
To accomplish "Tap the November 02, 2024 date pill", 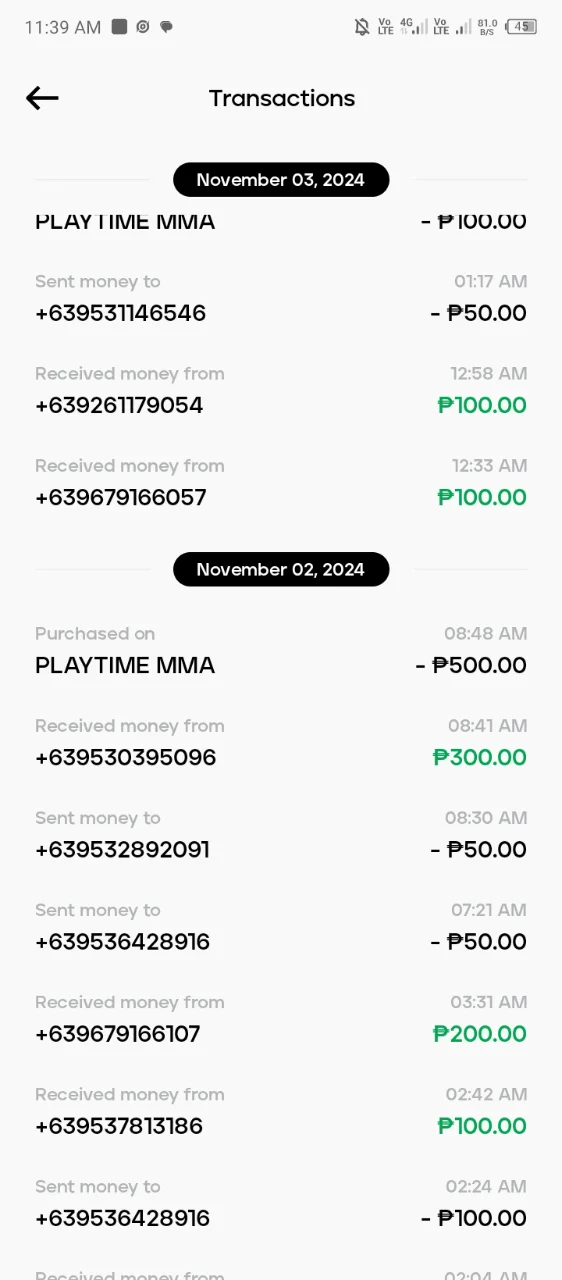I will coord(281,569).
